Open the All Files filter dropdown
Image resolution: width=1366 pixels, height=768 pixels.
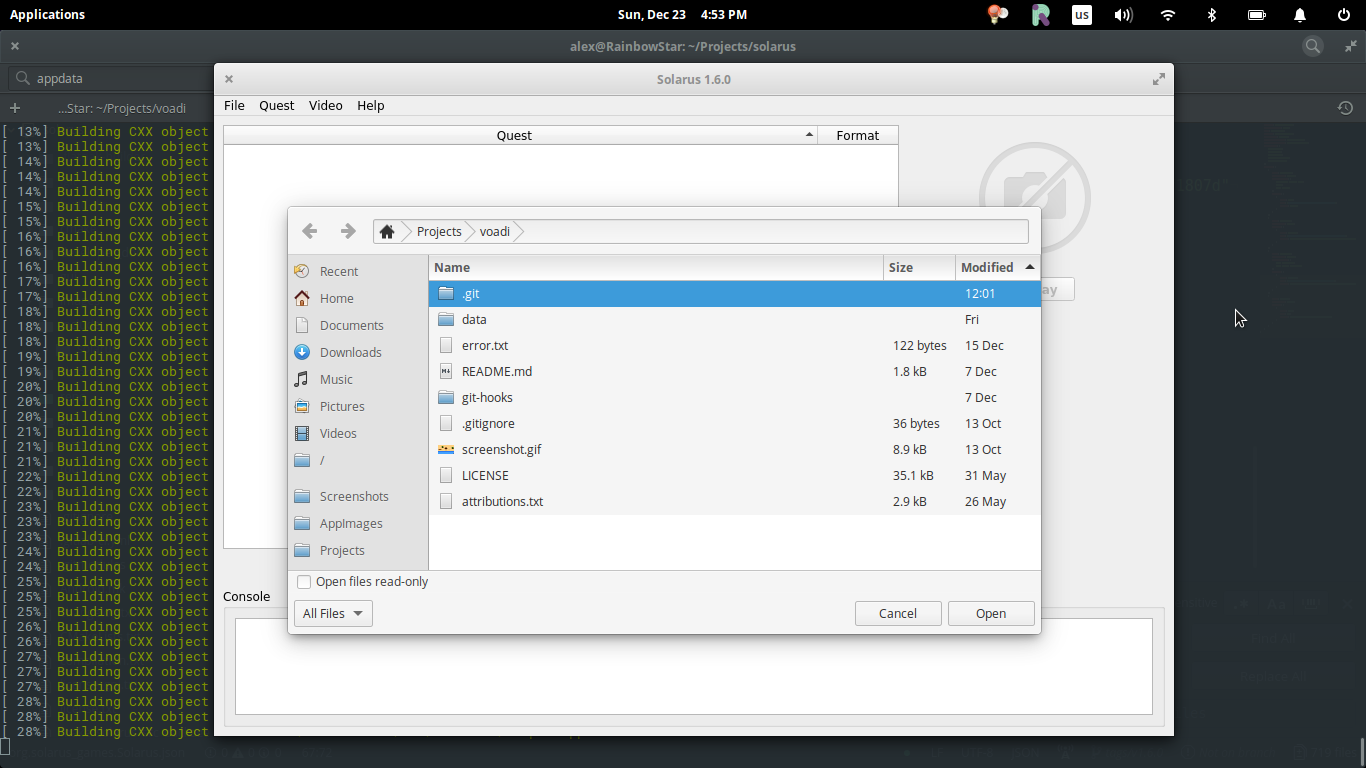coord(333,613)
